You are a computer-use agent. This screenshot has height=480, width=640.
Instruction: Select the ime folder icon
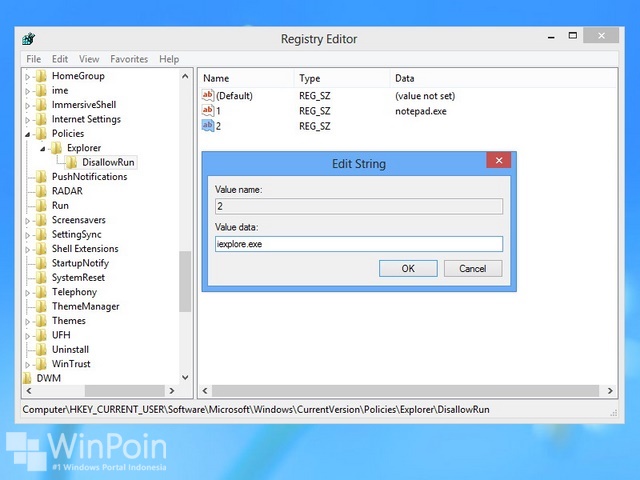coord(41,91)
